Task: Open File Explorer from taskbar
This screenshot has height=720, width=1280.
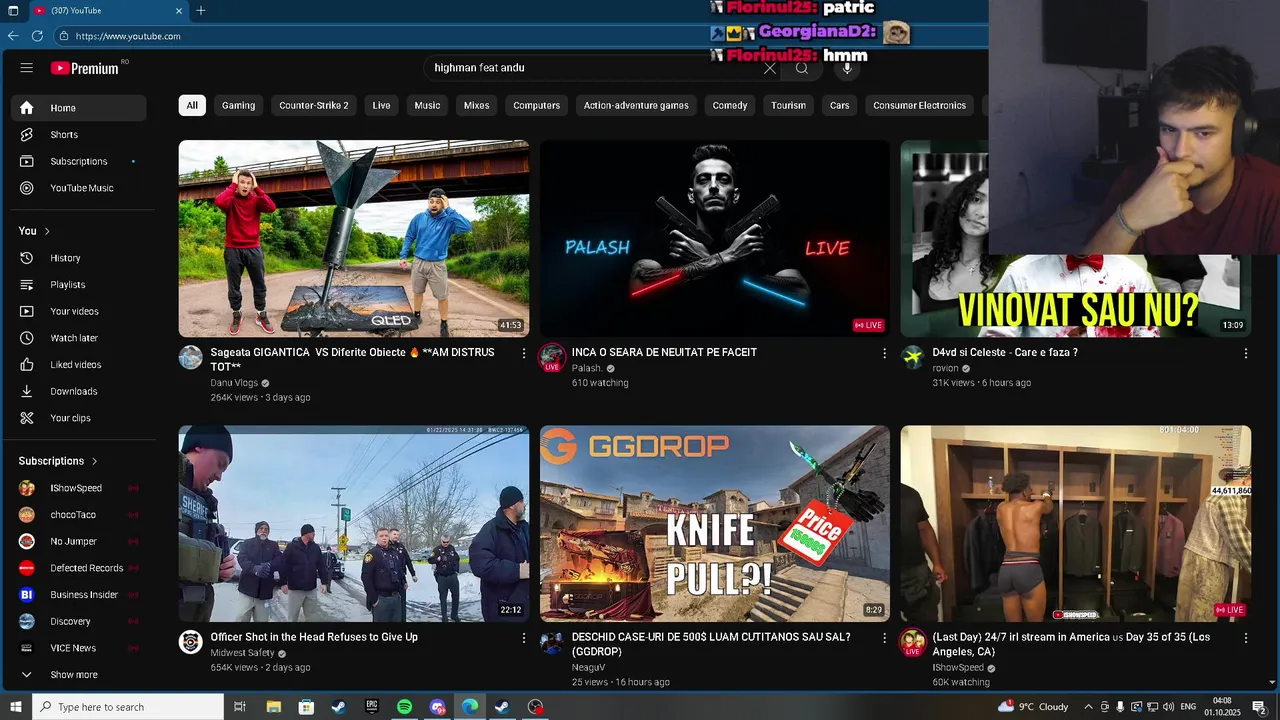Action: click(273, 707)
